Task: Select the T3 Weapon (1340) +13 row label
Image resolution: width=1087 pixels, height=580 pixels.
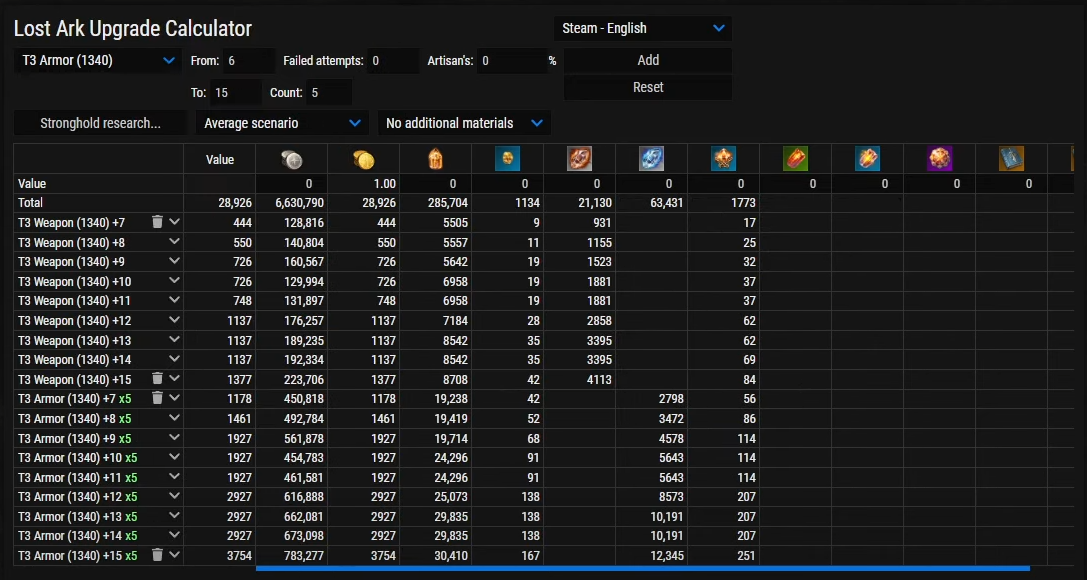Action: [x=74, y=340]
